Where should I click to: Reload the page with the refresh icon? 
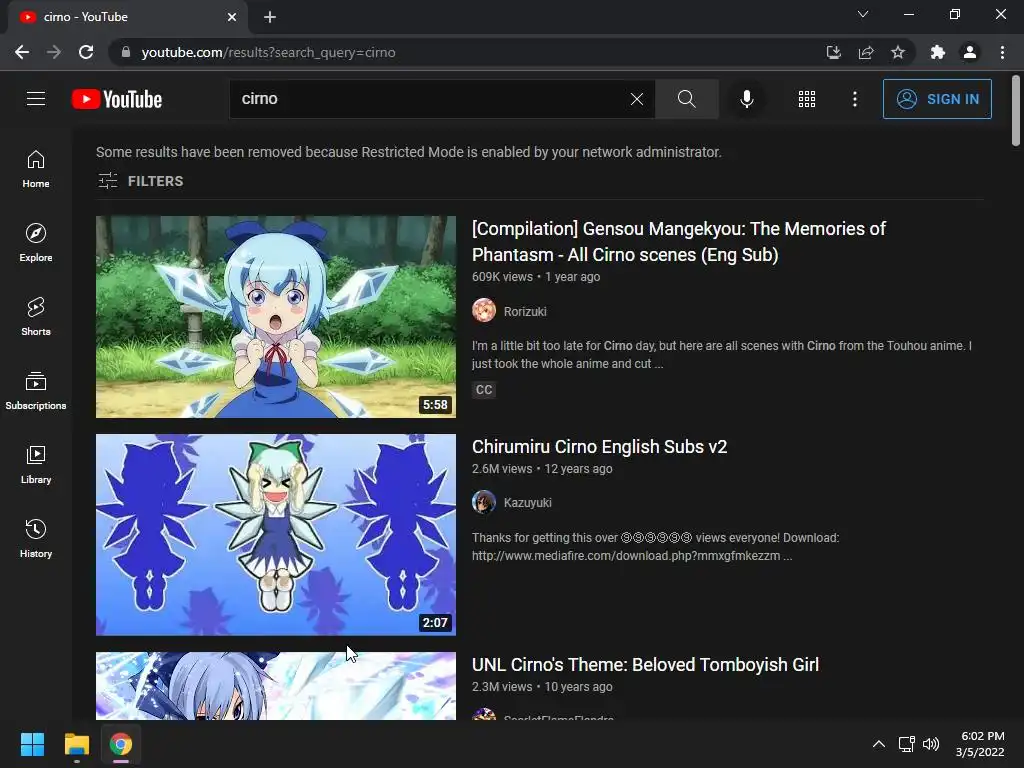[x=86, y=52]
